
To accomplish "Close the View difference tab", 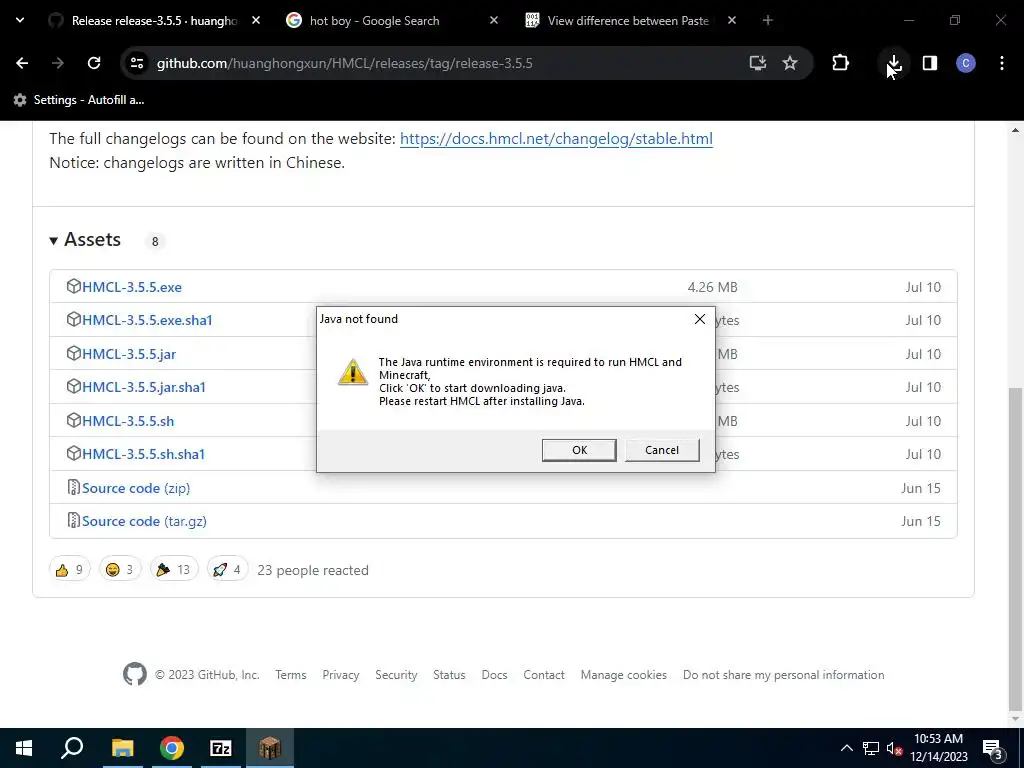I will (731, 20).
